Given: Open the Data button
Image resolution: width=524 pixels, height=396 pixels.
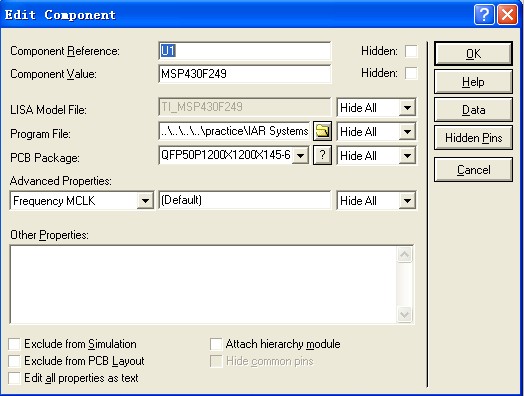Looking at the screenshot, I should tap(473, 110).
